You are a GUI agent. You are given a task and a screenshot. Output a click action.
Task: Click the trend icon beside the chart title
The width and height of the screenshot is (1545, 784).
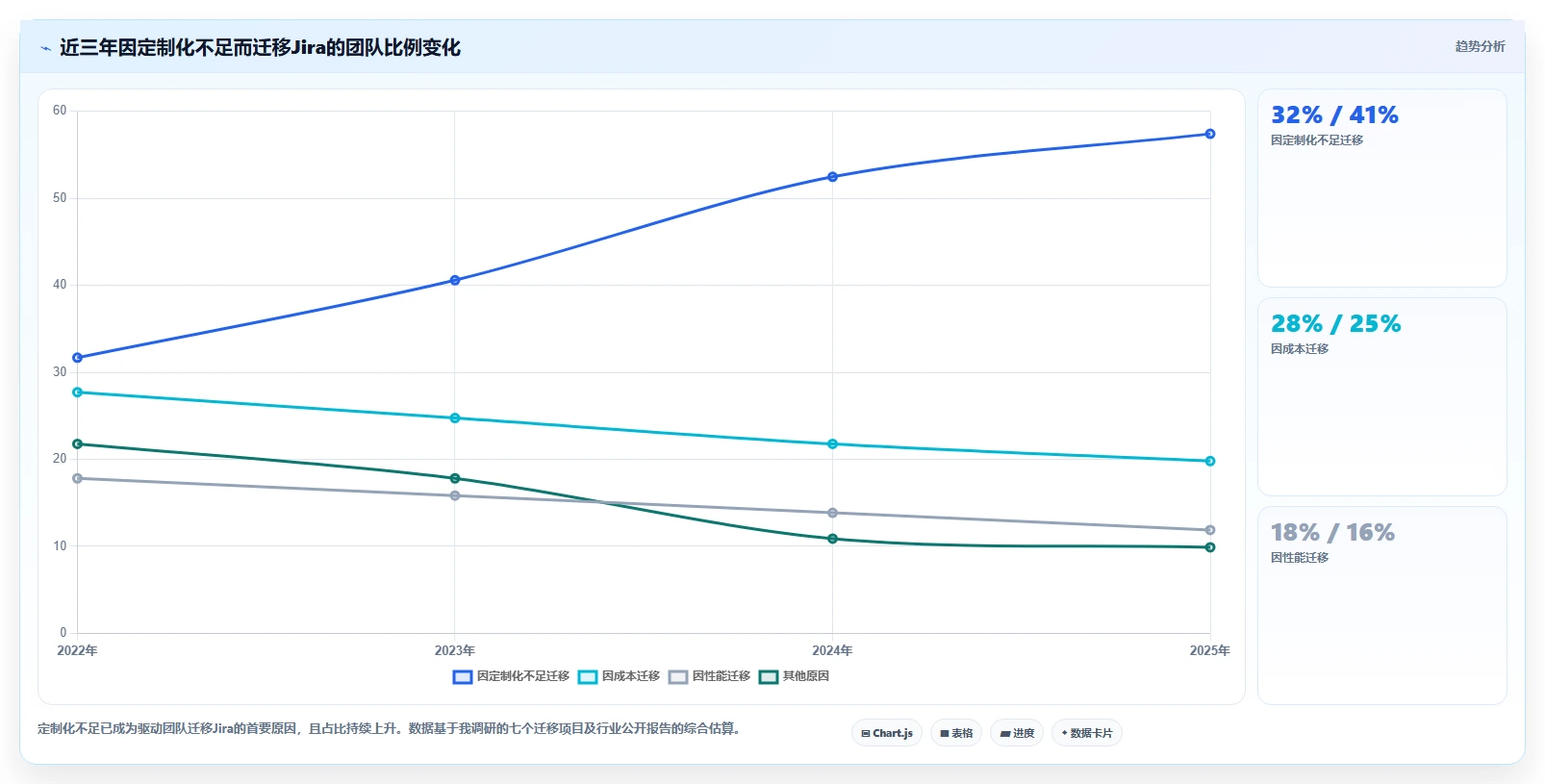click(x=45, y=48)
